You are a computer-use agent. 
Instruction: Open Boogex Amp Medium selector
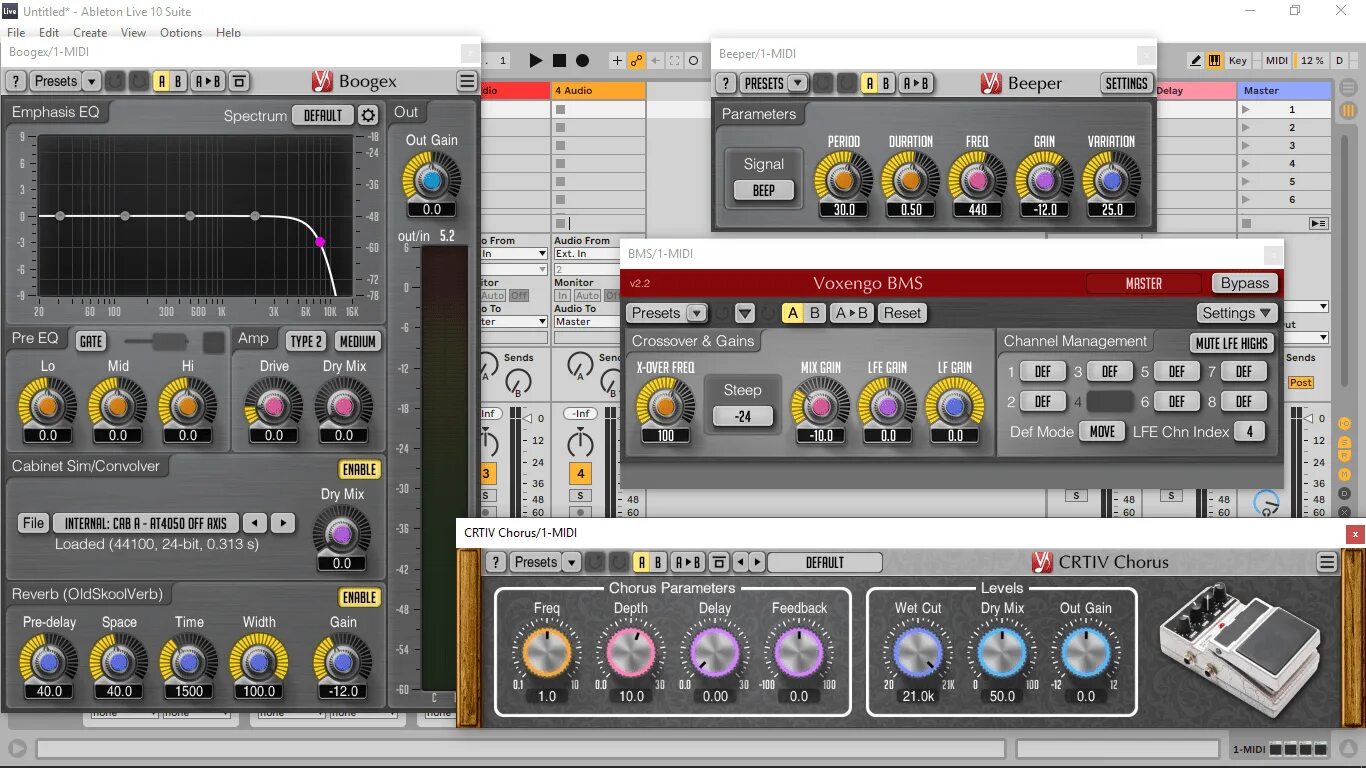click(x=357, y=341)
